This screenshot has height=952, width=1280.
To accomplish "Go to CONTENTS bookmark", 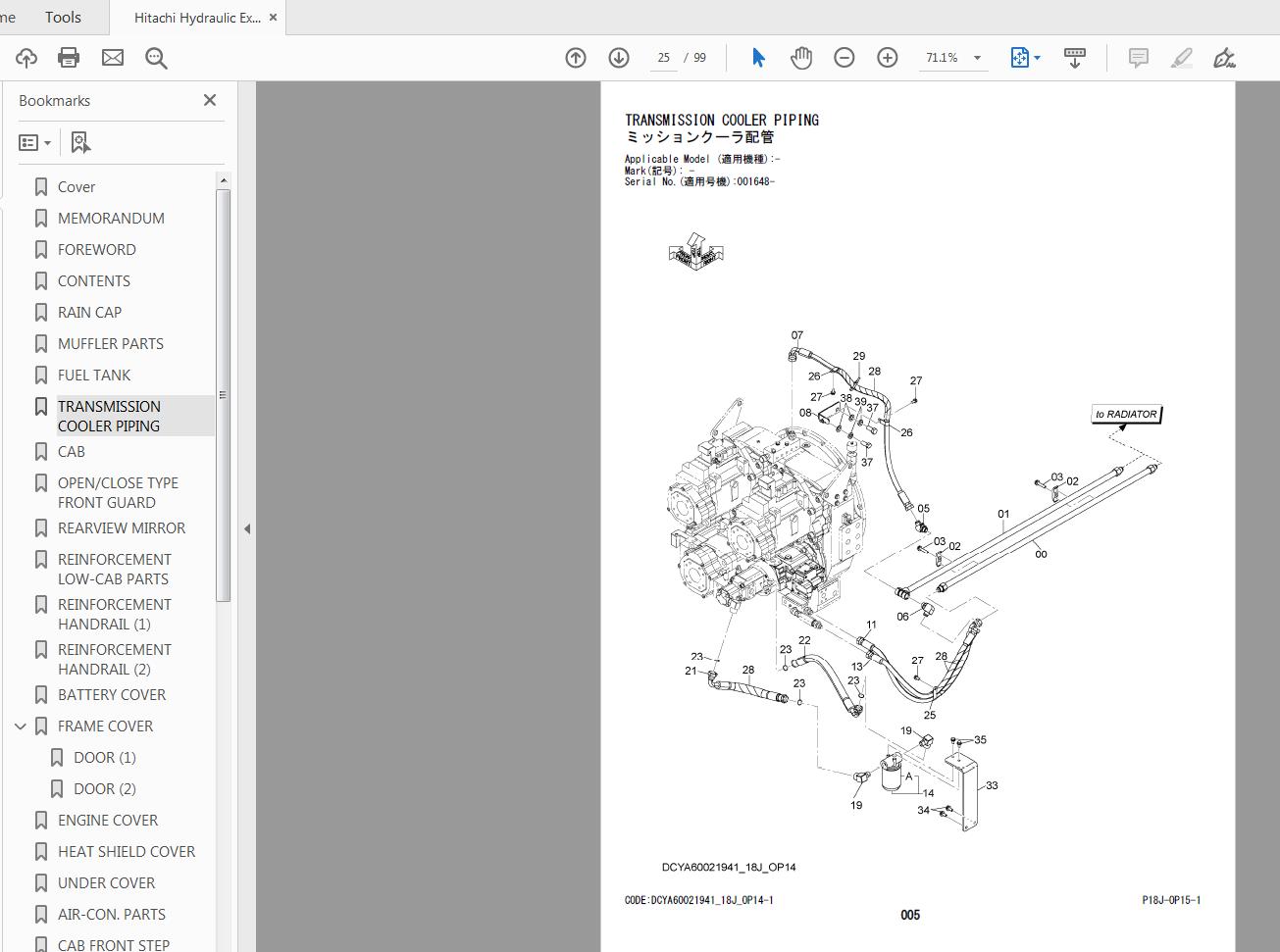I will (x=94, y=281).
